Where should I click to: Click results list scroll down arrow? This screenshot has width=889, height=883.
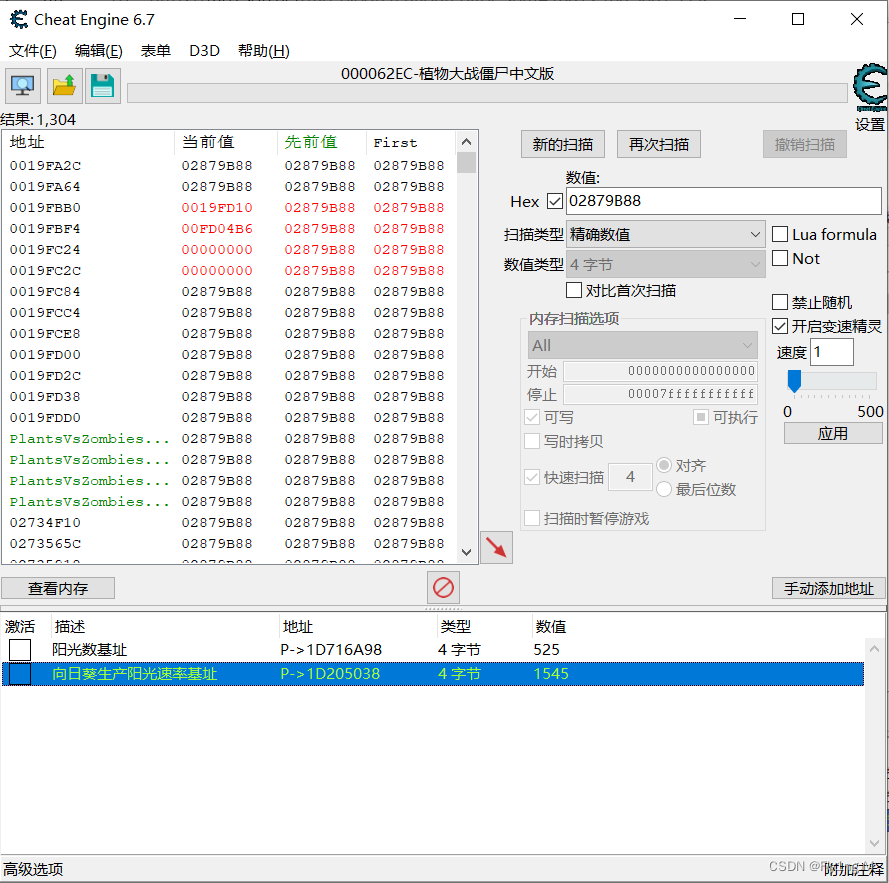[x=466, y=552]
